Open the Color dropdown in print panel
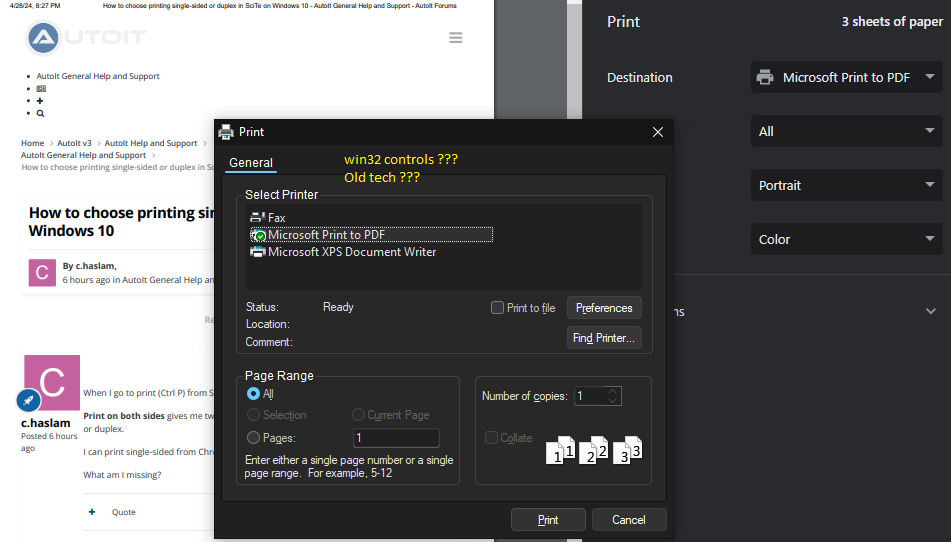951x542 pixels. coord(847,239)
